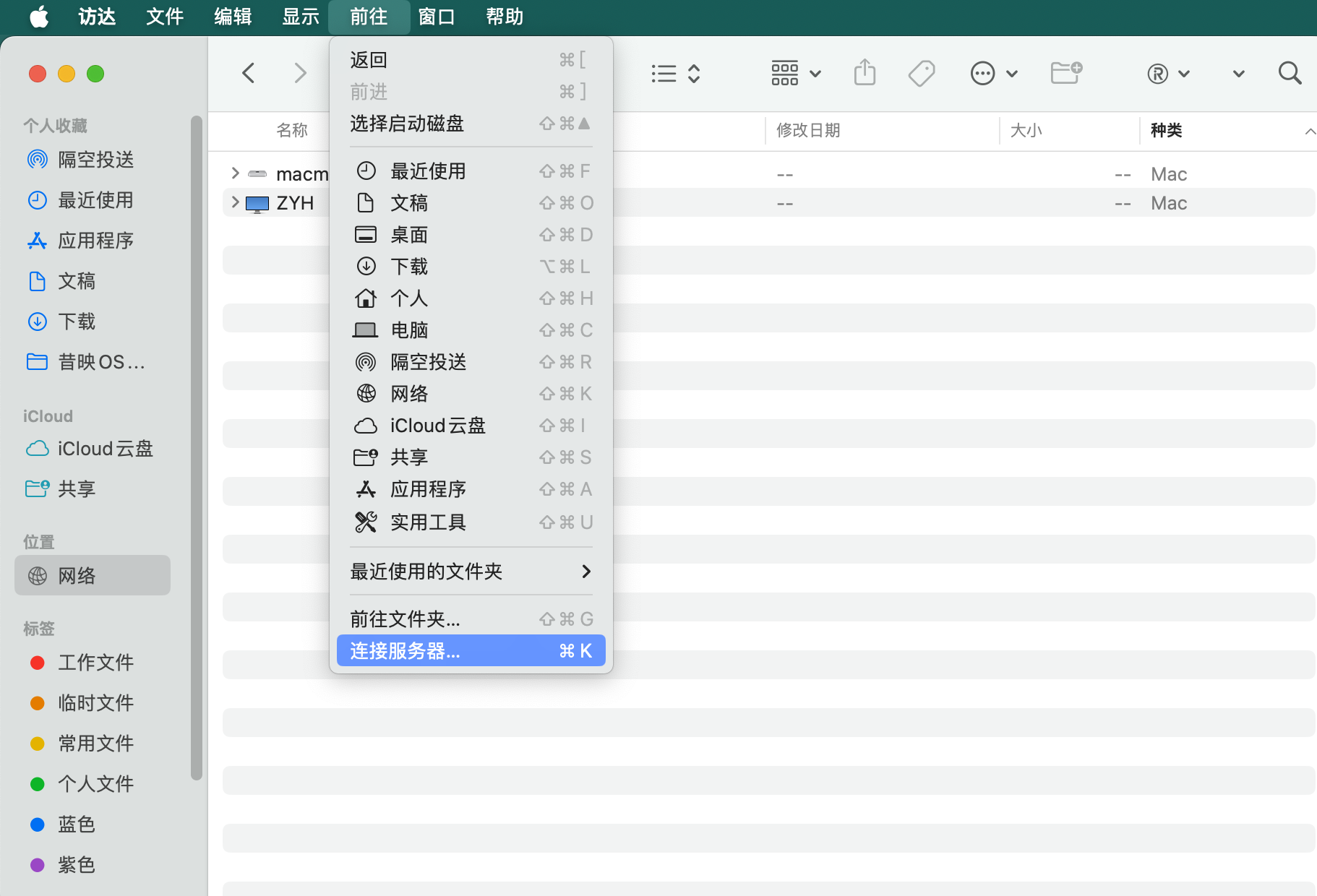Select the green 个人文件 tag
The image size is (1317, 896).
[93, 784]
